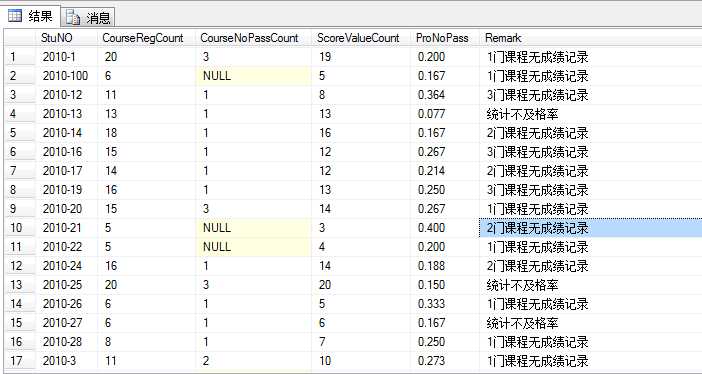Screen dimensions: 702x374
Task: Select the StuNO cell 2010-16
Action: click(x=67, y=152)
